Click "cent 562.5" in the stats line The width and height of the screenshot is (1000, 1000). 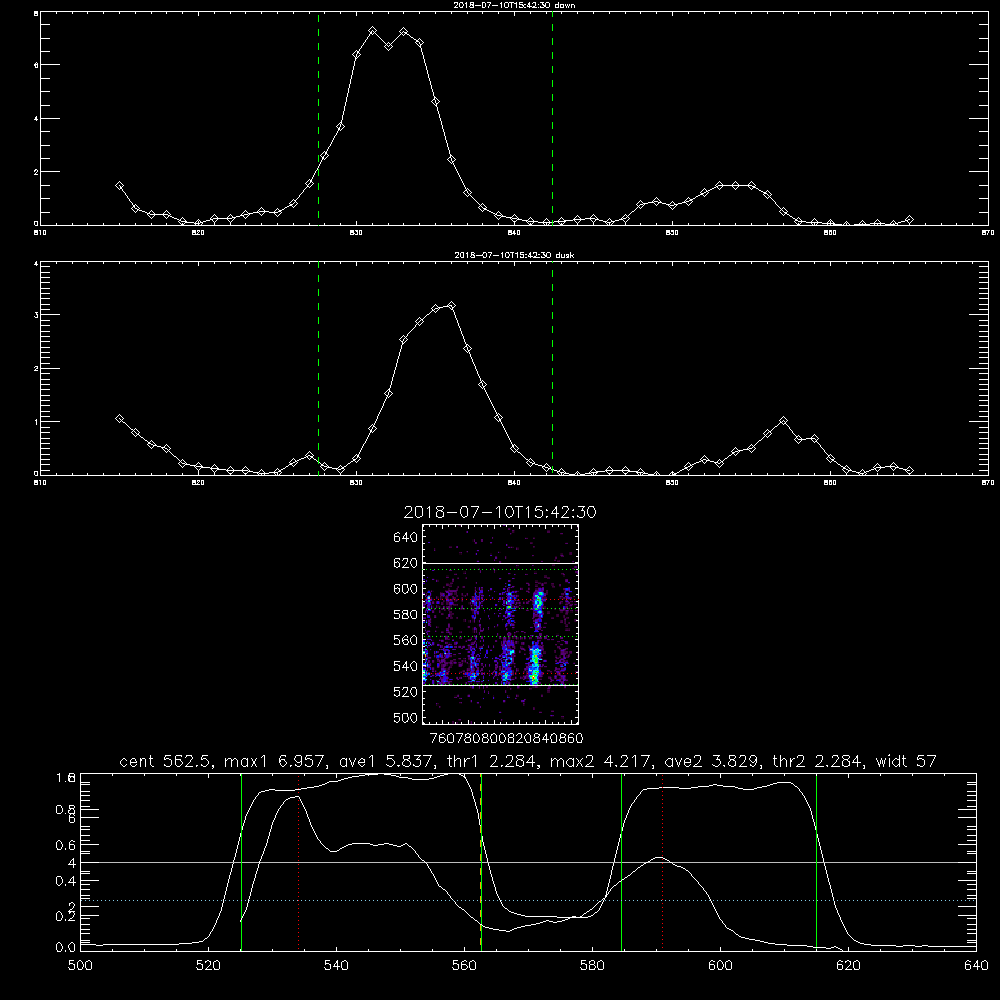pyautogui.click(x=165, y=761)
